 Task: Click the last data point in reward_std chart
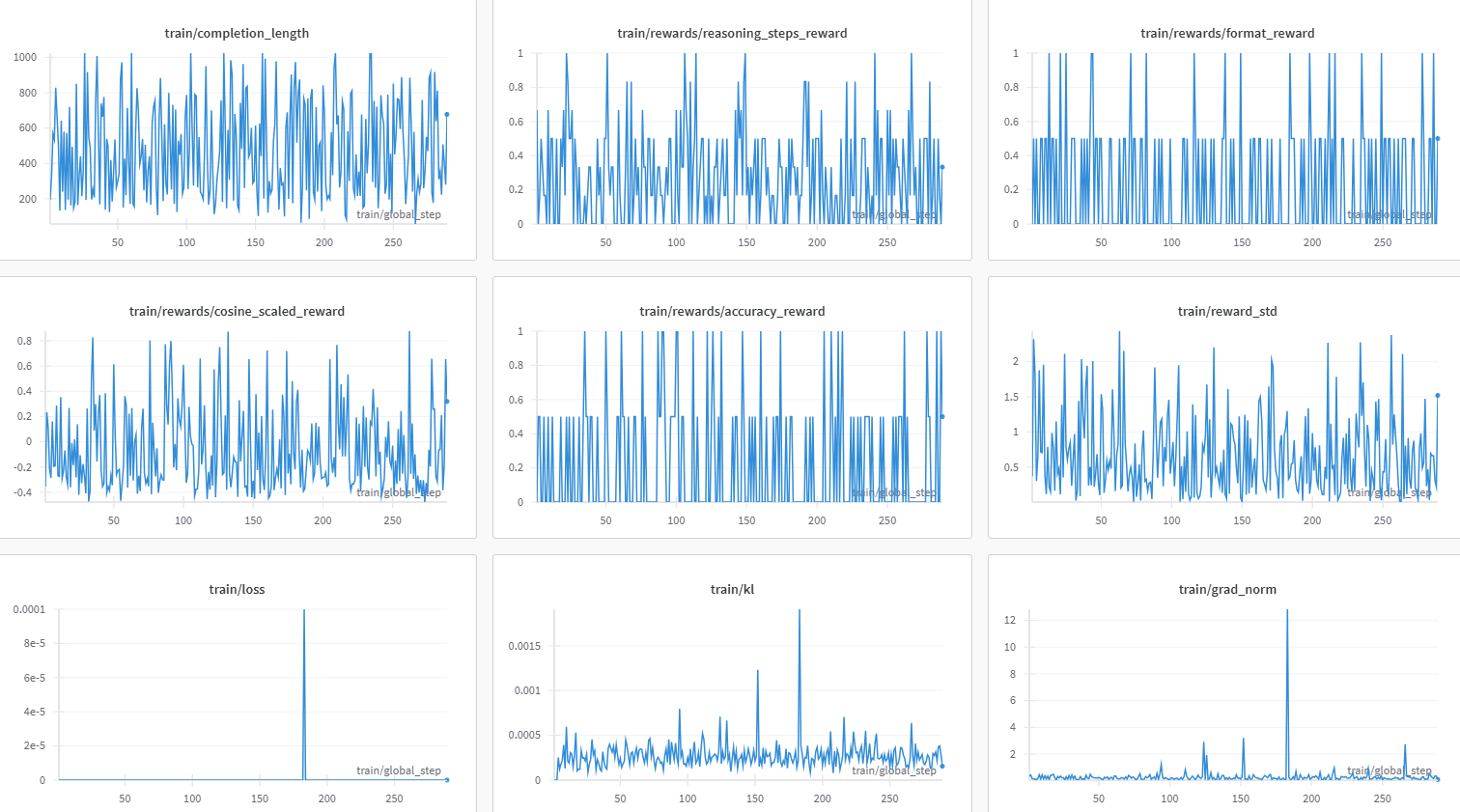pyautogui.click(x=1437, y=395)
